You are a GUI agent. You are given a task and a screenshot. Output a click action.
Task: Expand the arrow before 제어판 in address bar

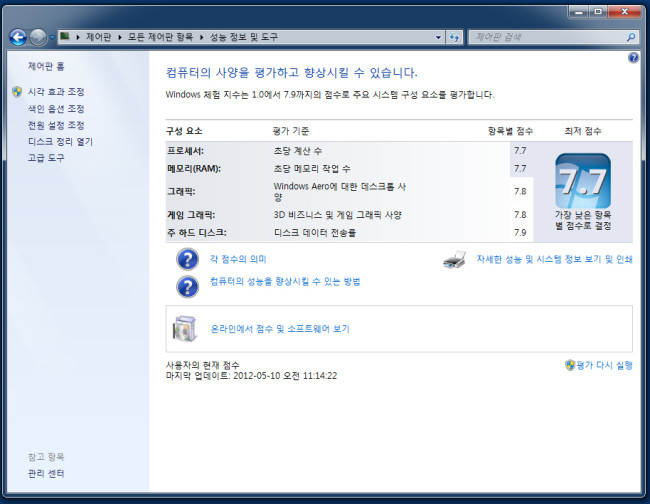click(78, 37)
